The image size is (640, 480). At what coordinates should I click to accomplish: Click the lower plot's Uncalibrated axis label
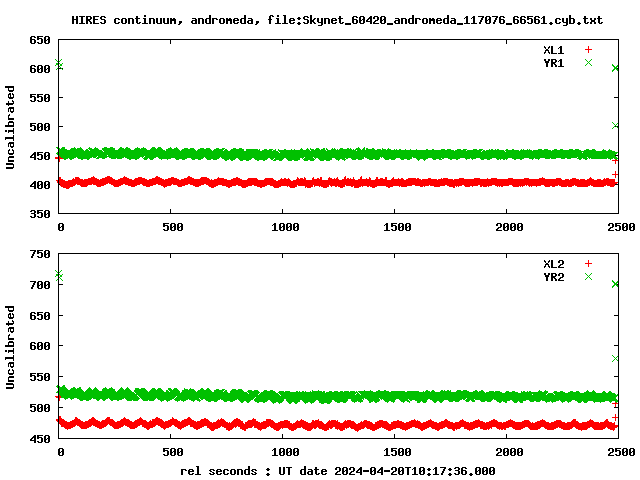[x=10, y=347]
